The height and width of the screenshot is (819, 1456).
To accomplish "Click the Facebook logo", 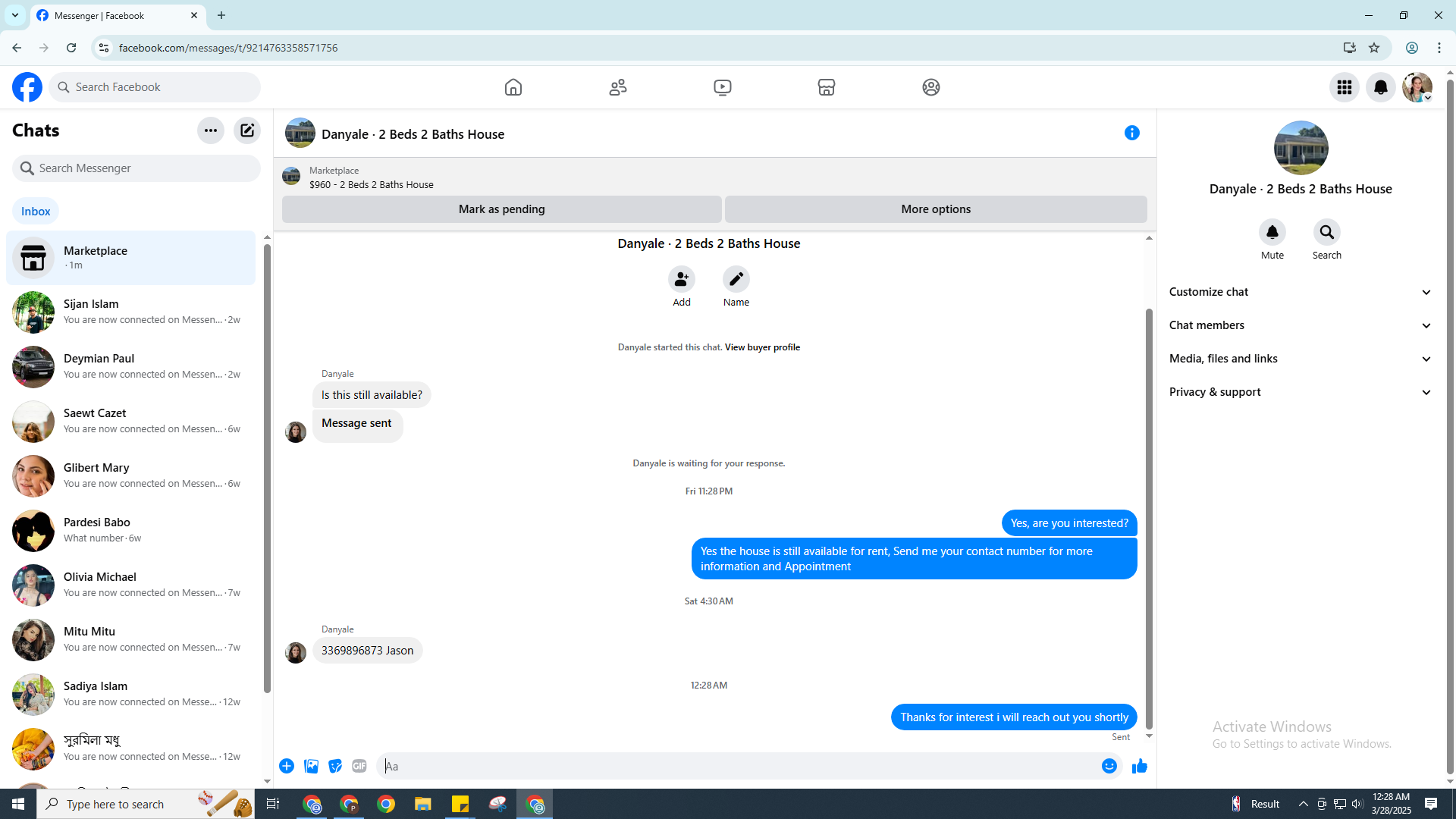I will (x=27, y=87).
